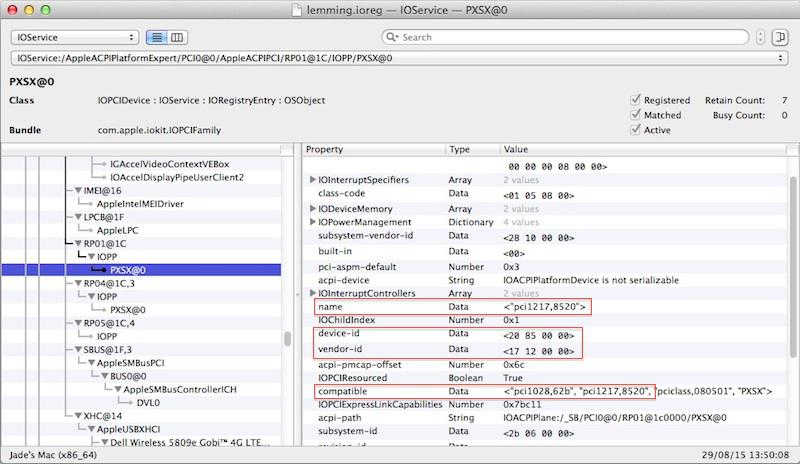
Task: Toggle the Matched checkbox
Action: [635, 114]
